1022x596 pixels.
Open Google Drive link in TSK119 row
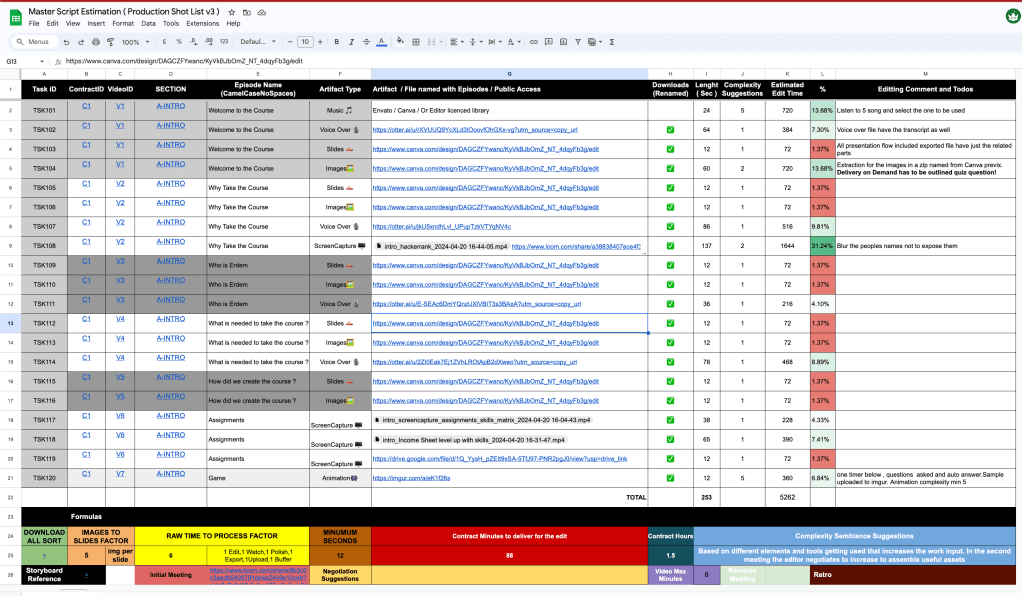(500, 458)
